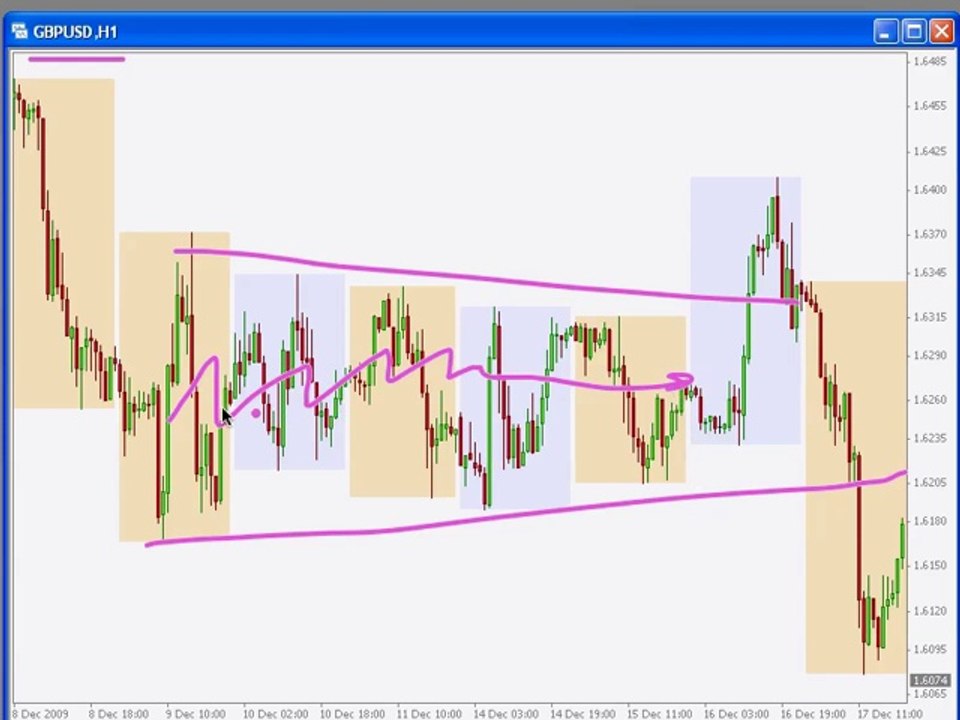Select the 1.6455 price label
The image size is (960, 720).
click(929, 106)
